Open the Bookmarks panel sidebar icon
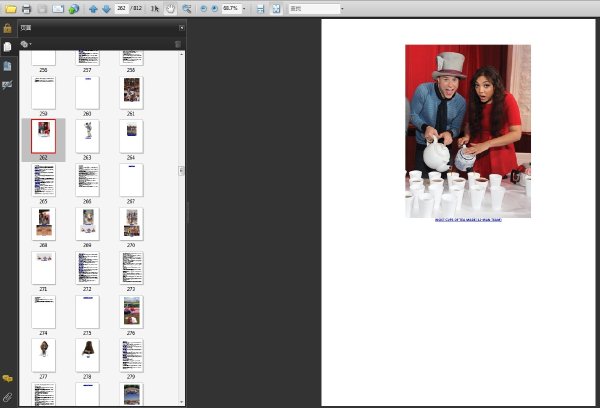600x408 pixels. 7,66
